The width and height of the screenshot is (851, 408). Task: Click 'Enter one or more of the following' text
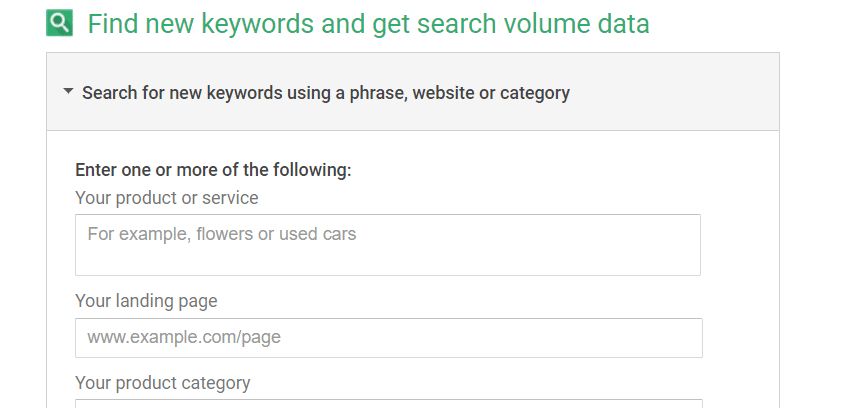[x=213, y=170]
